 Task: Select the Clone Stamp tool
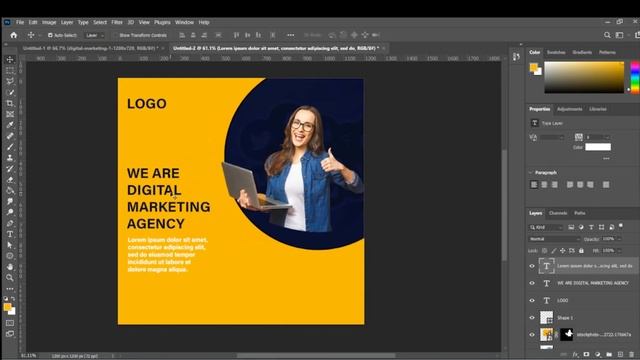(x=10, y=158)
